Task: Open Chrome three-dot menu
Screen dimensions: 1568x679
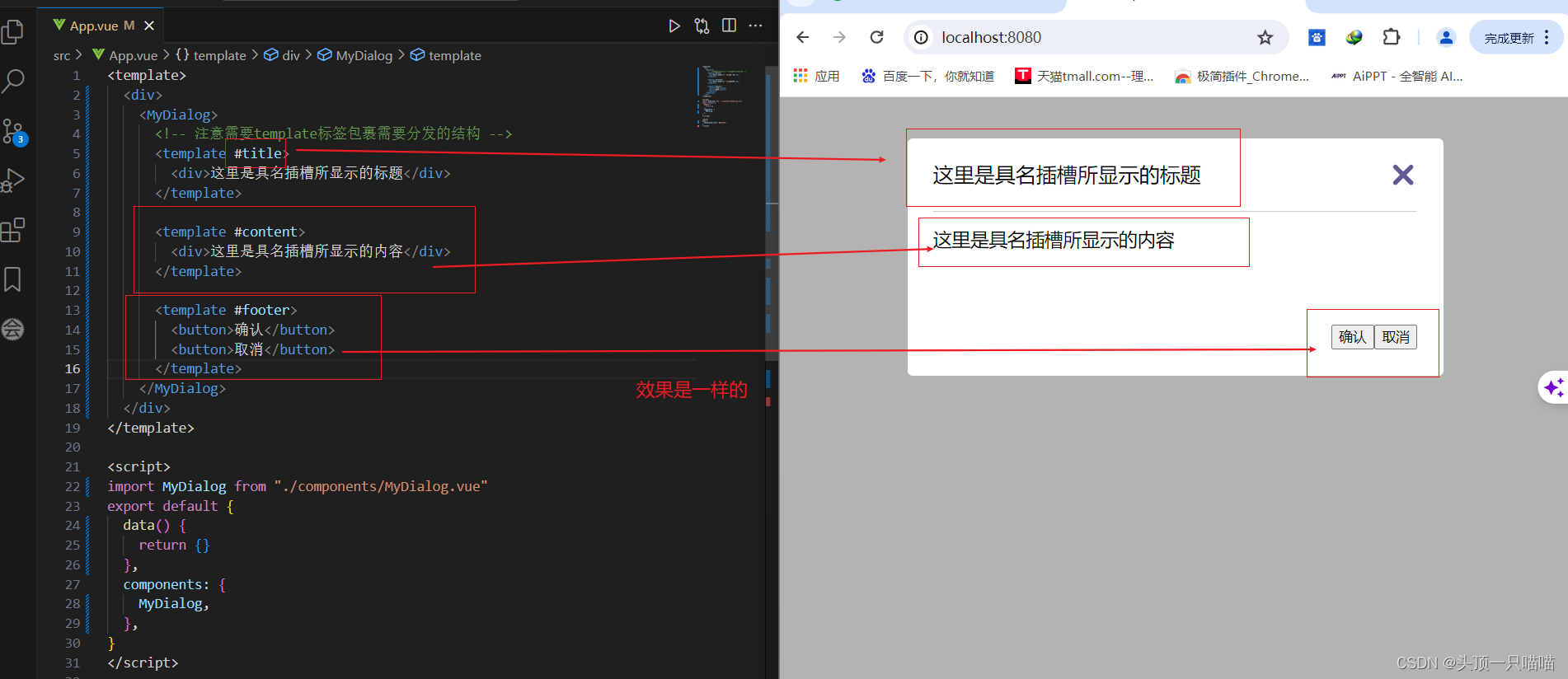Action: tap(1547, 37)
